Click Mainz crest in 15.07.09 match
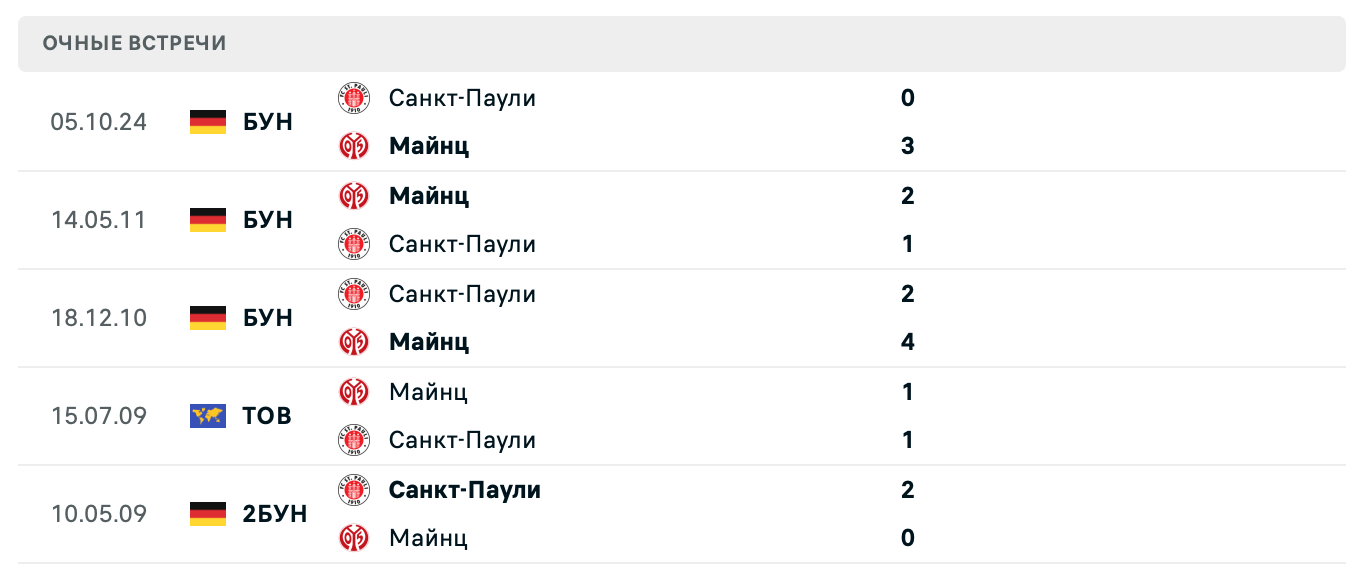This screenshot has height=586, width=1364. [x=353, y=392]
